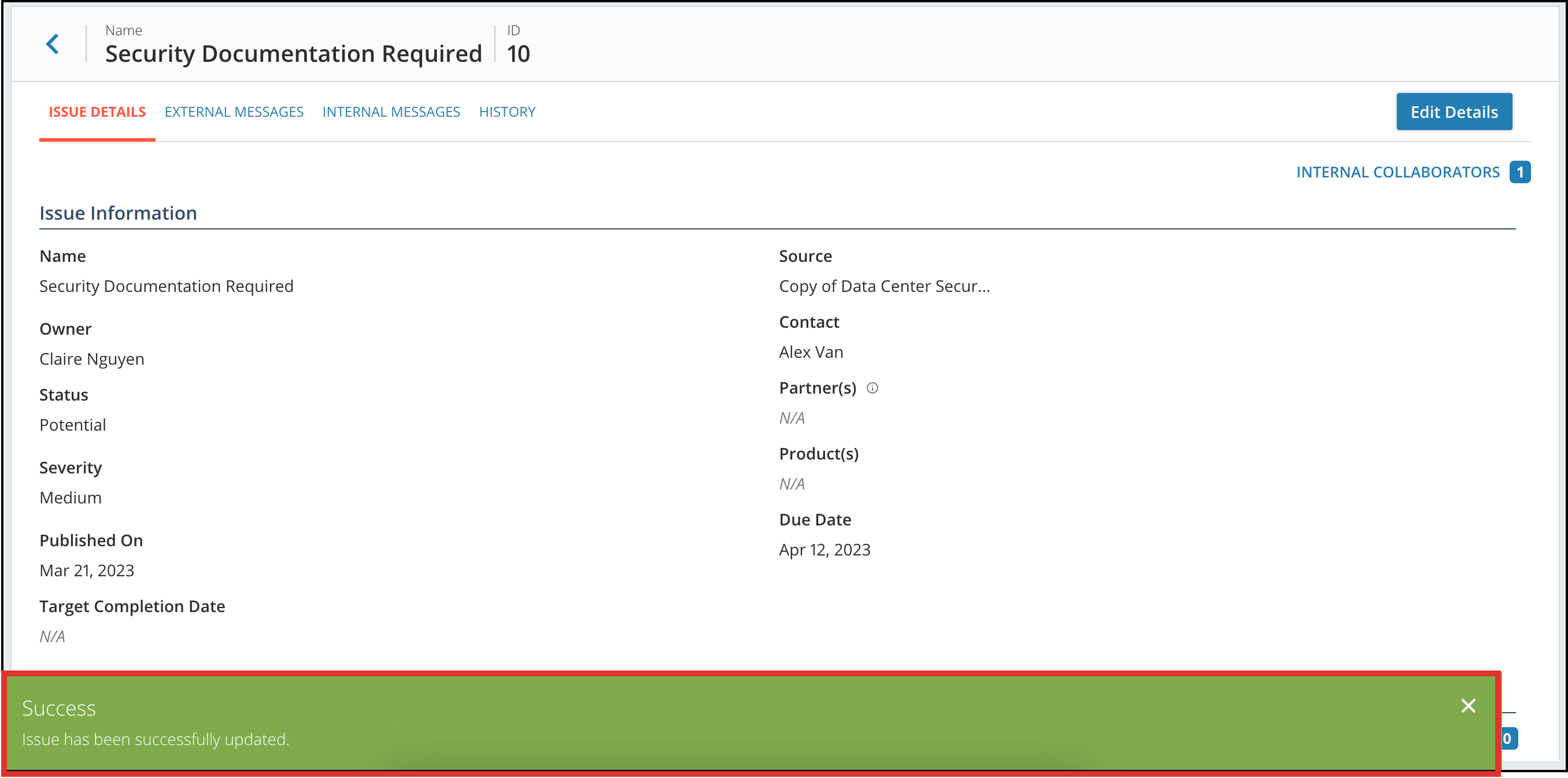The width and height of the screenshot is (1568, 778).
Task: Click the owner name Claire Nguyen
Action: 92,359
